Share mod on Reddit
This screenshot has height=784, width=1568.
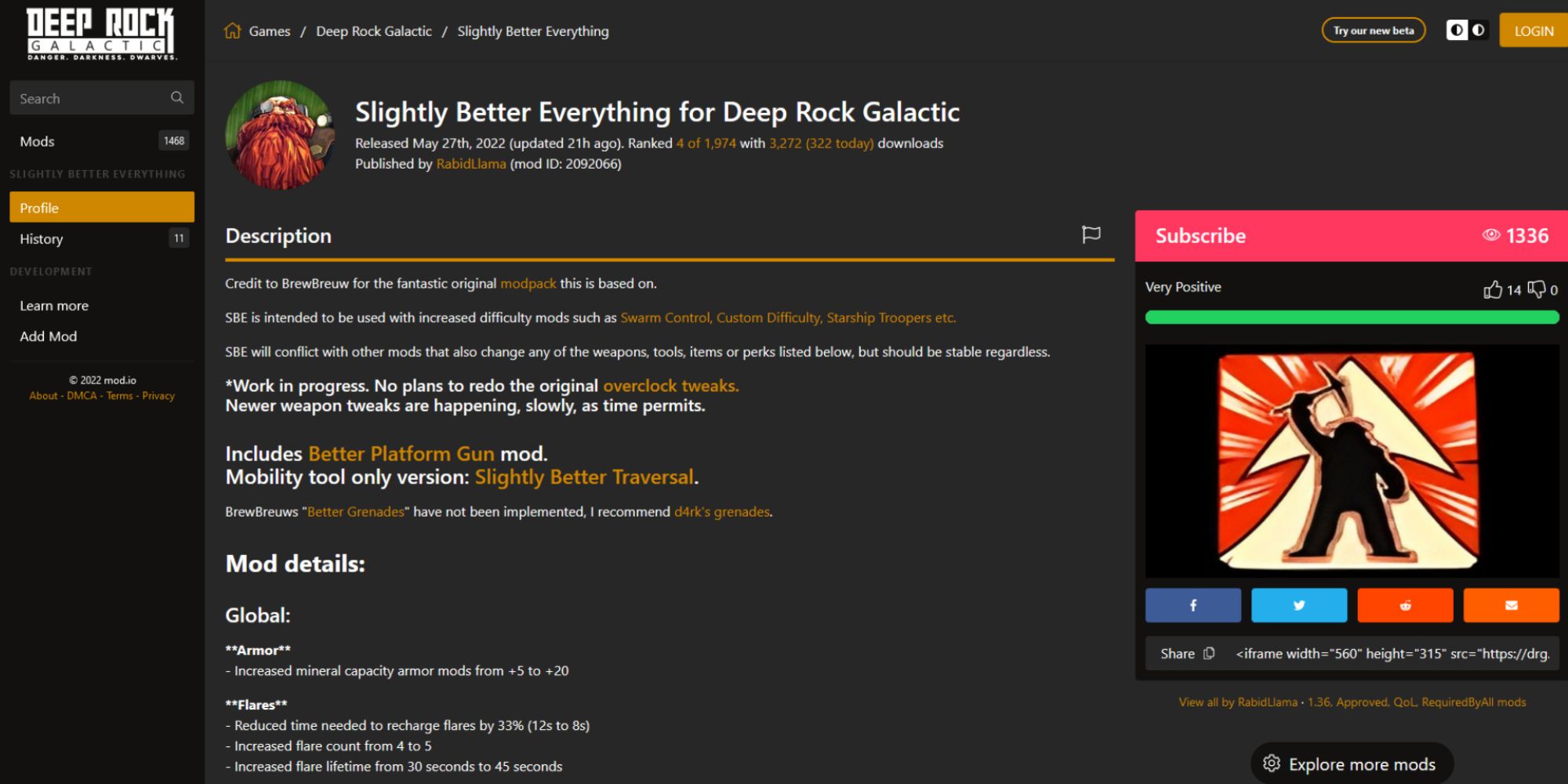point(1405,605)
